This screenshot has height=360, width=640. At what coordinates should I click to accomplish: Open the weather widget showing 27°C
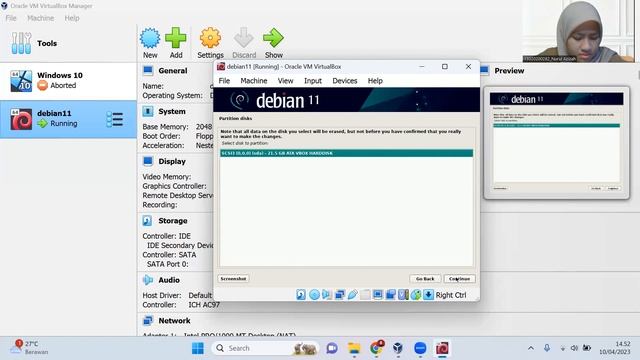pyautogui.click(x=30, y=347)
